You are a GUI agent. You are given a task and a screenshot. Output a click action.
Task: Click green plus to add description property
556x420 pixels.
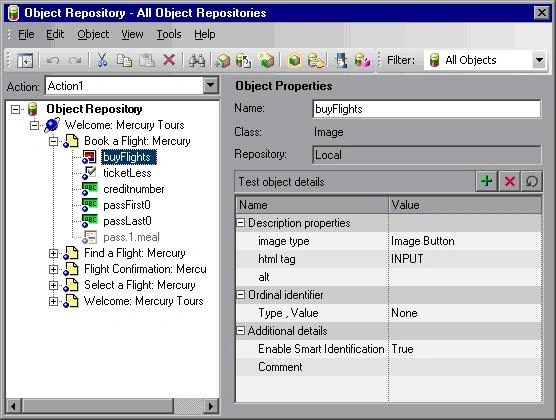pos(487,181)
